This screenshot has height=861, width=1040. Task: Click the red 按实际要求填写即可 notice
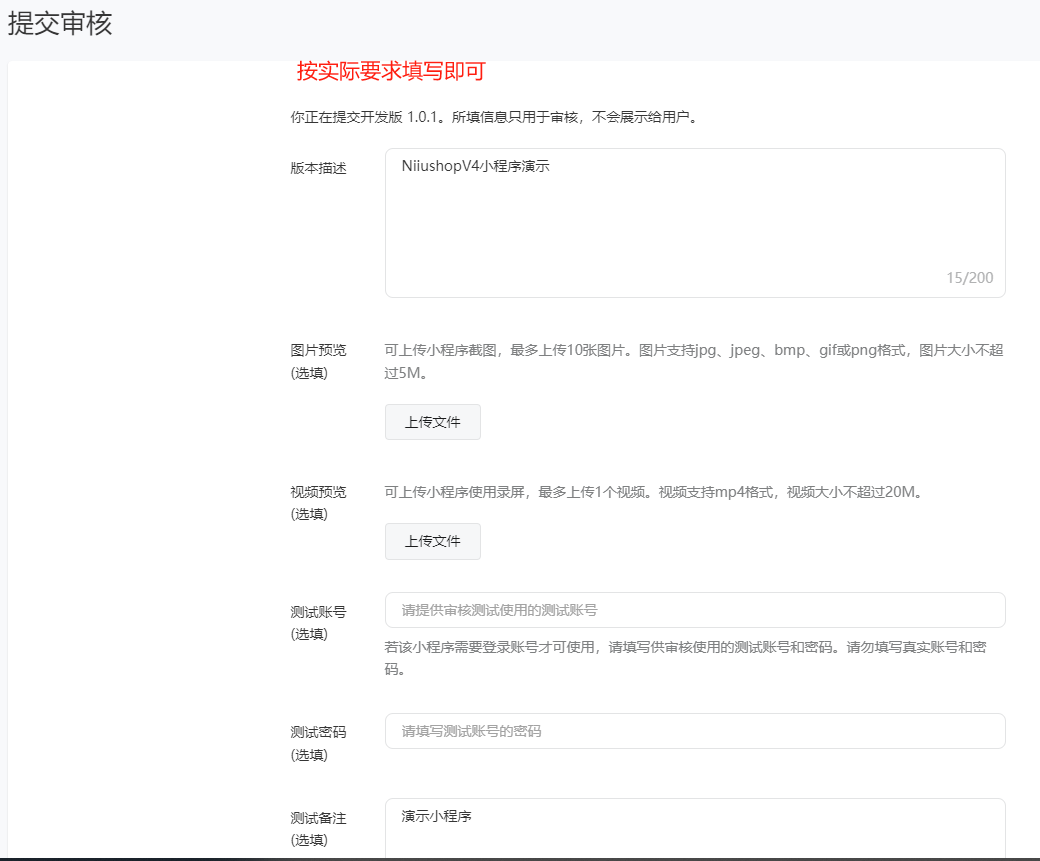point(391,72)
